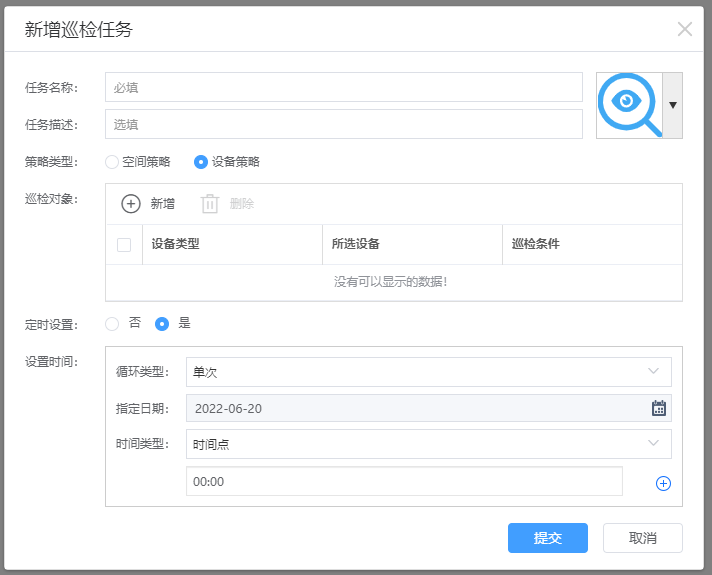
Task: Click the 00:00 time input
Action: [404, 481]
